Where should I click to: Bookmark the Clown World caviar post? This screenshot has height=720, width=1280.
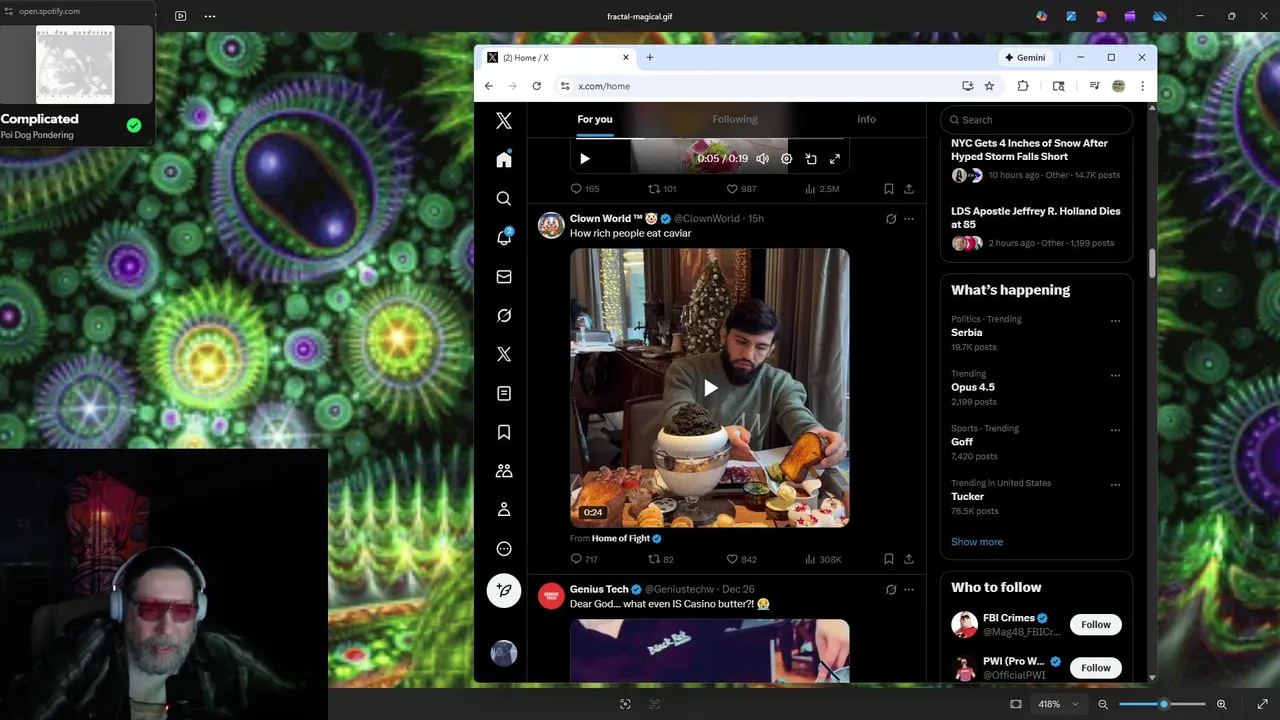[888, 559]
